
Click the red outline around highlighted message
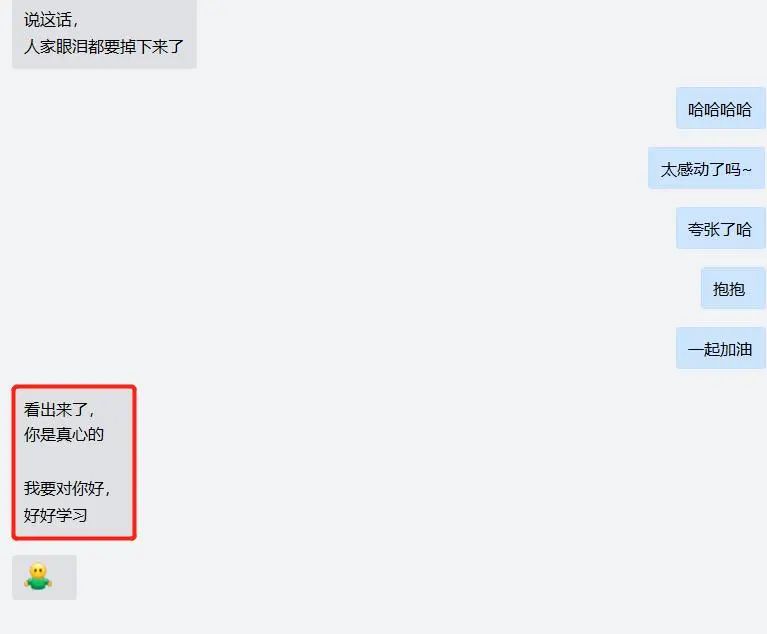[74, 386]
